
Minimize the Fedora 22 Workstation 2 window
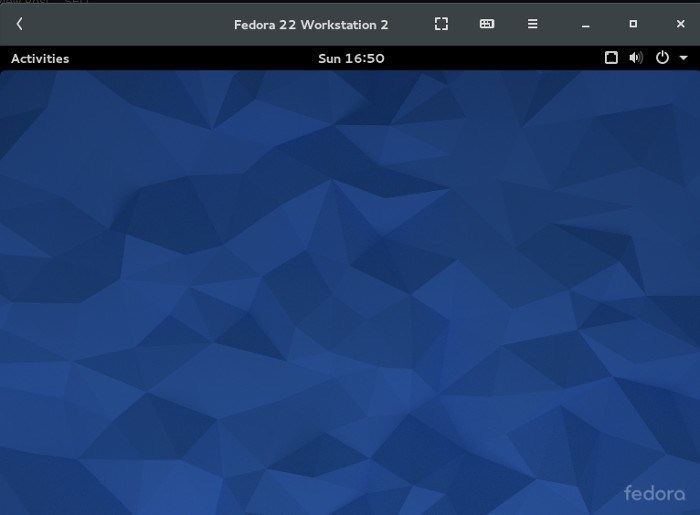586,26
